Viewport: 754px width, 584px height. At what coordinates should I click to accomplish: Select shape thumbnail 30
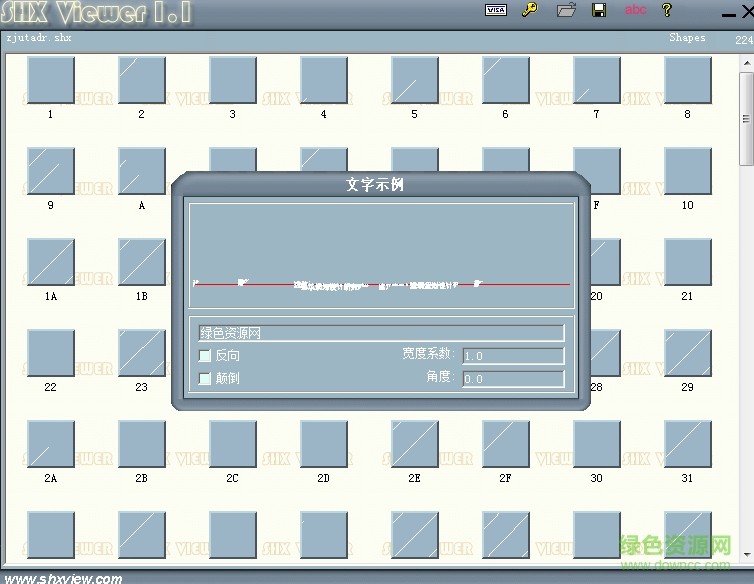pyautogui.click(x=596, y=444)
